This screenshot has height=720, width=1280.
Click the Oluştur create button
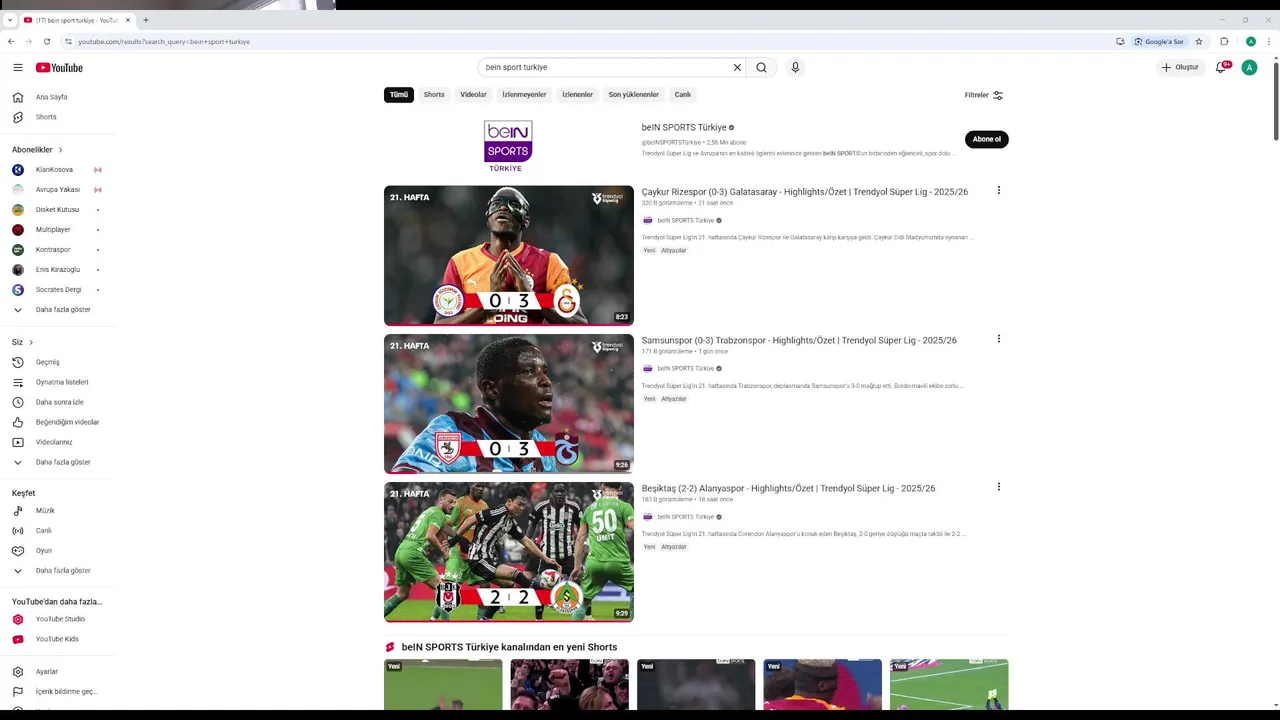tap(1181, 67)
